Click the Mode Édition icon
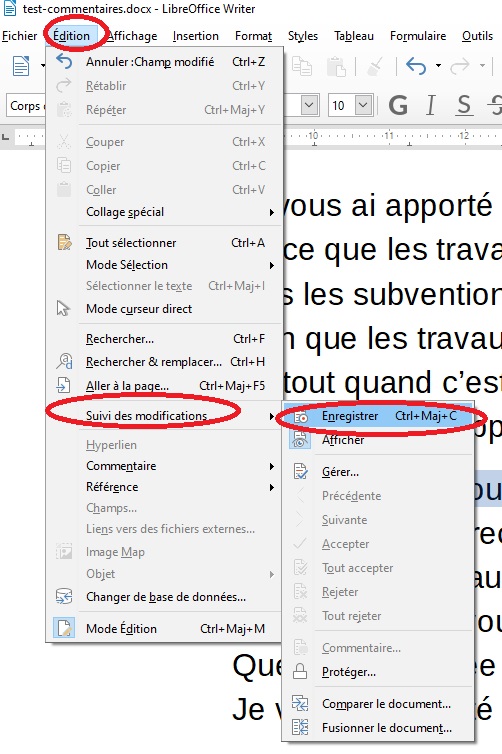This screenshot has width=502, height=754. [x=64, y=628]
